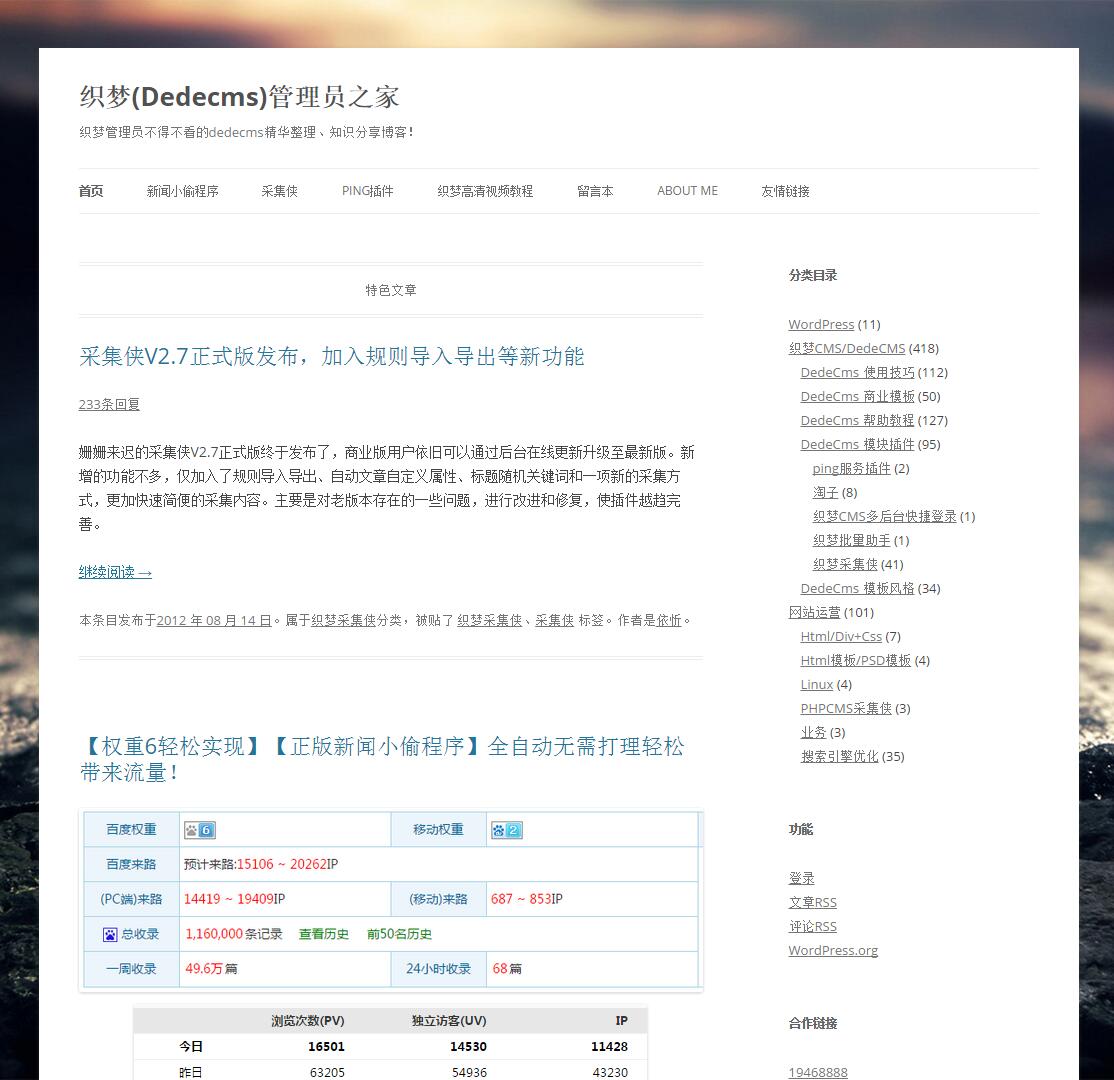The width and height of the screenshot is (1114, 1080).
Task: Open the 2012 年 08 月 14 日 date link
Action: click(214, 620)
